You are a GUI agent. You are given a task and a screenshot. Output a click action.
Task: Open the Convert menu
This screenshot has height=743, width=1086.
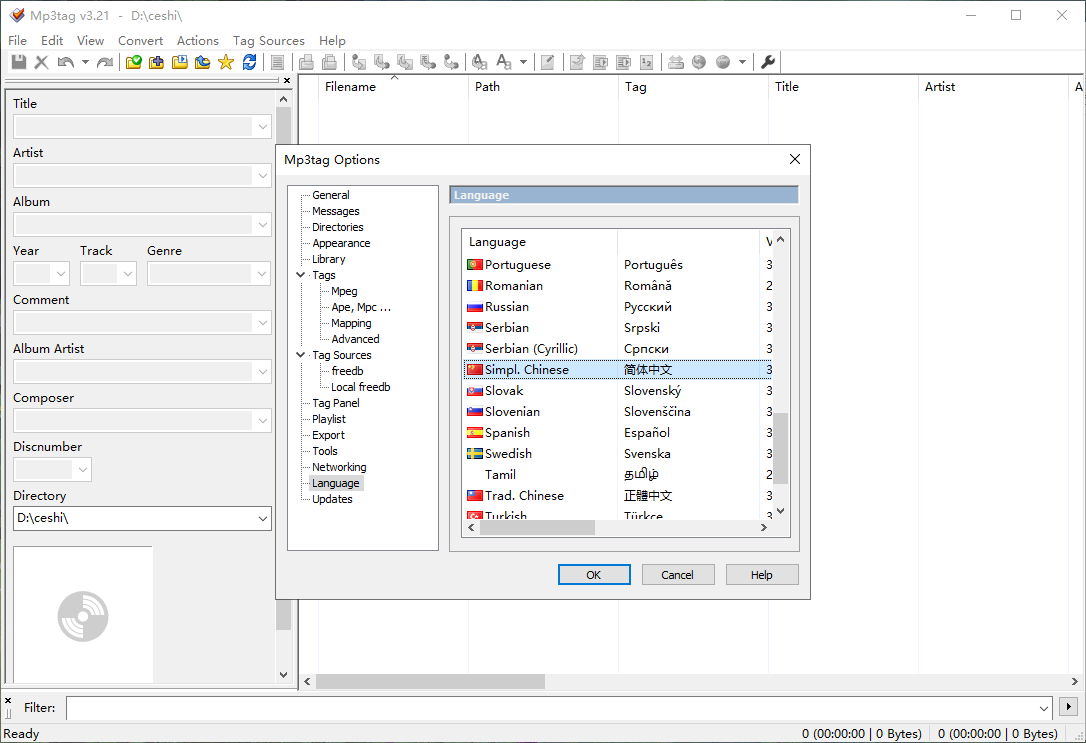point(141,41)
